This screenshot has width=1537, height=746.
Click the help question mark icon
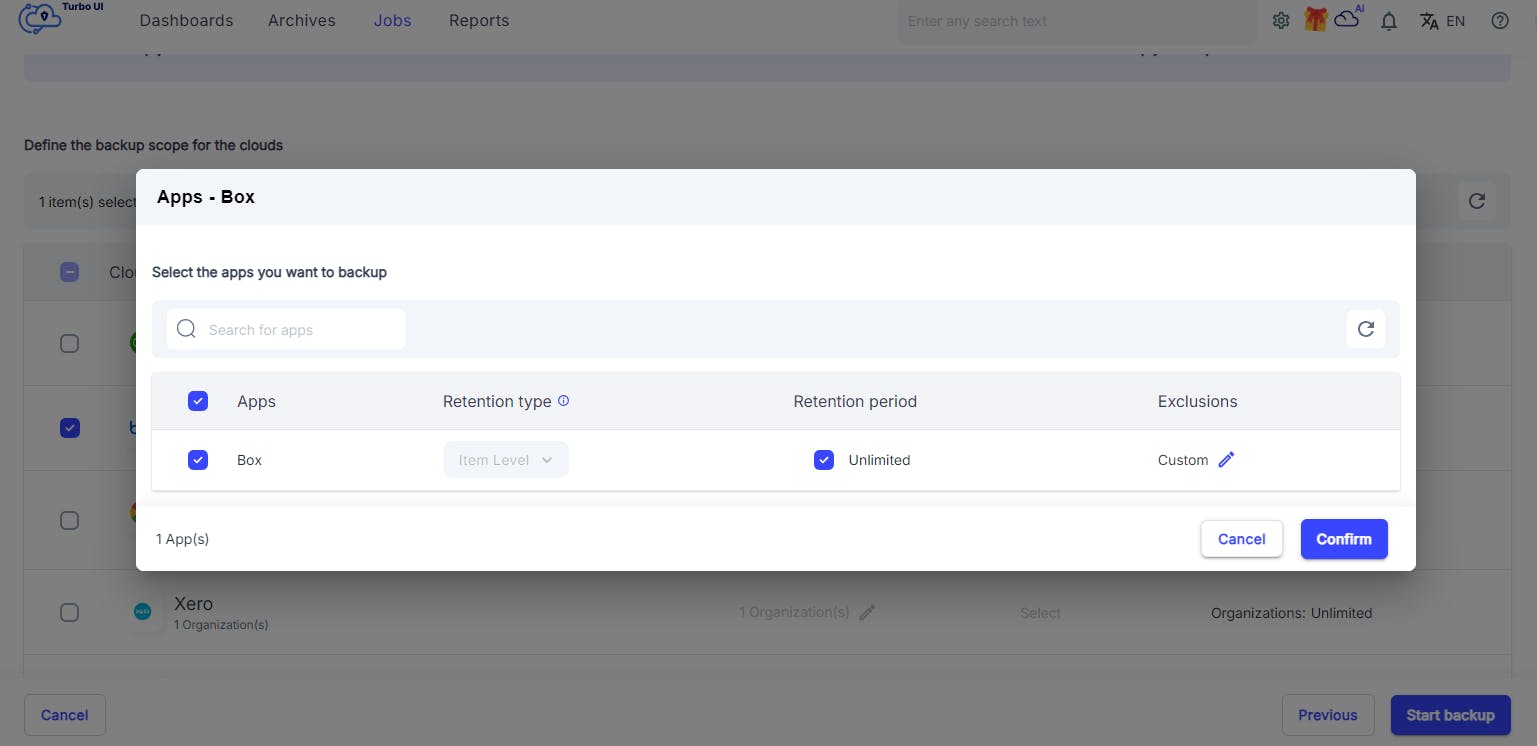coord(1500,20)
